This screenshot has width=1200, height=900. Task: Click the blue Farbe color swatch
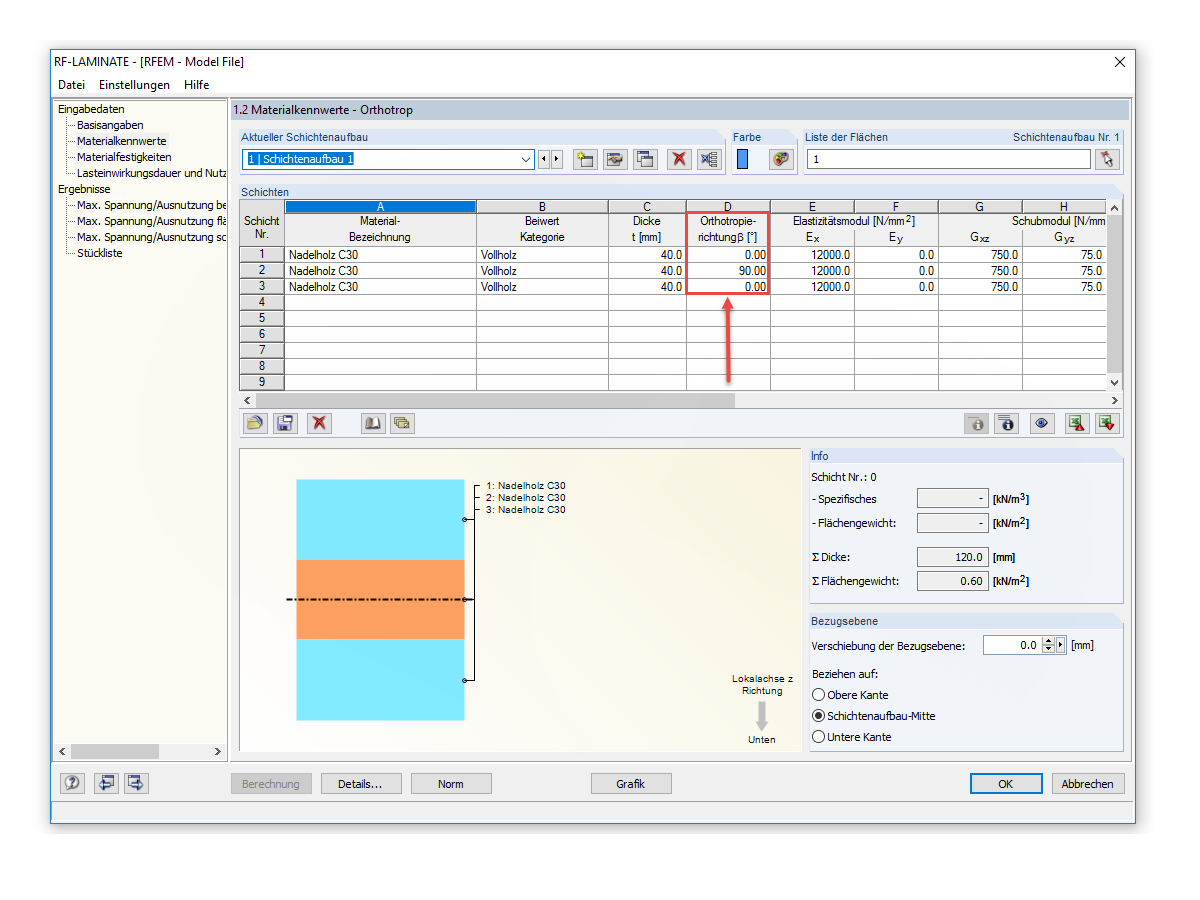pyautogui.click(x=743, y=159)
